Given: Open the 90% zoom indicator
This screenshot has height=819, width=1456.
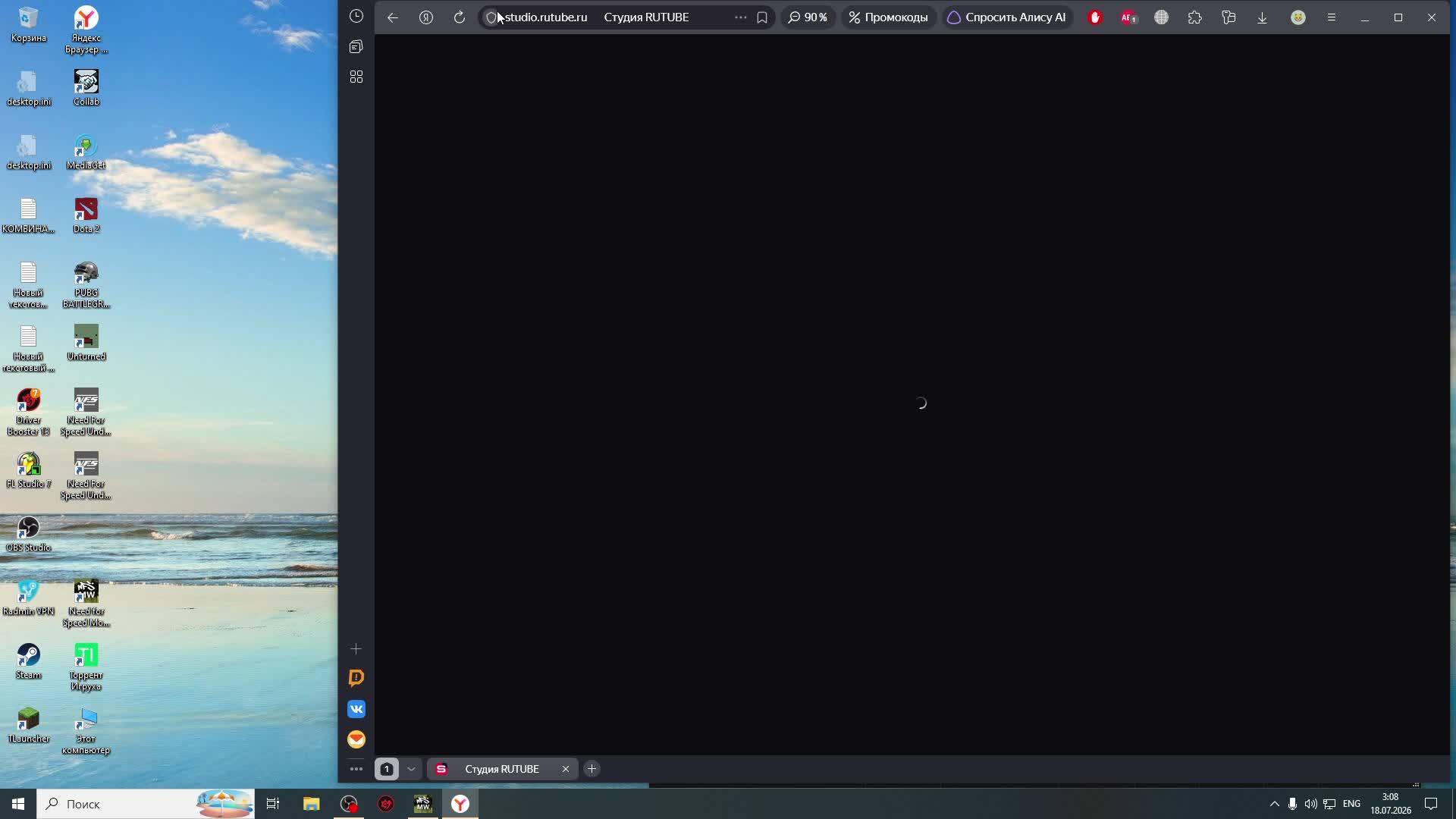Looking at the screenshot, I should (808, 17).
